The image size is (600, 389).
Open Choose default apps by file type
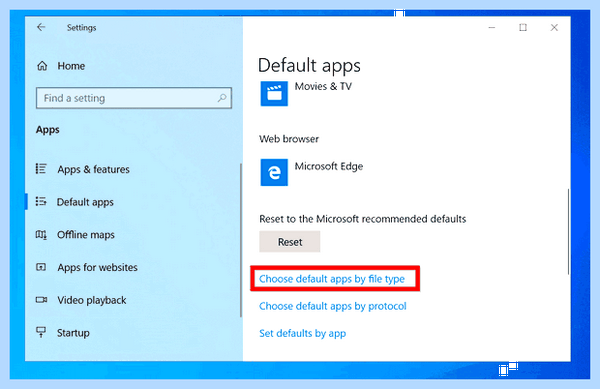pyautogui.click(x=332, y=279)
